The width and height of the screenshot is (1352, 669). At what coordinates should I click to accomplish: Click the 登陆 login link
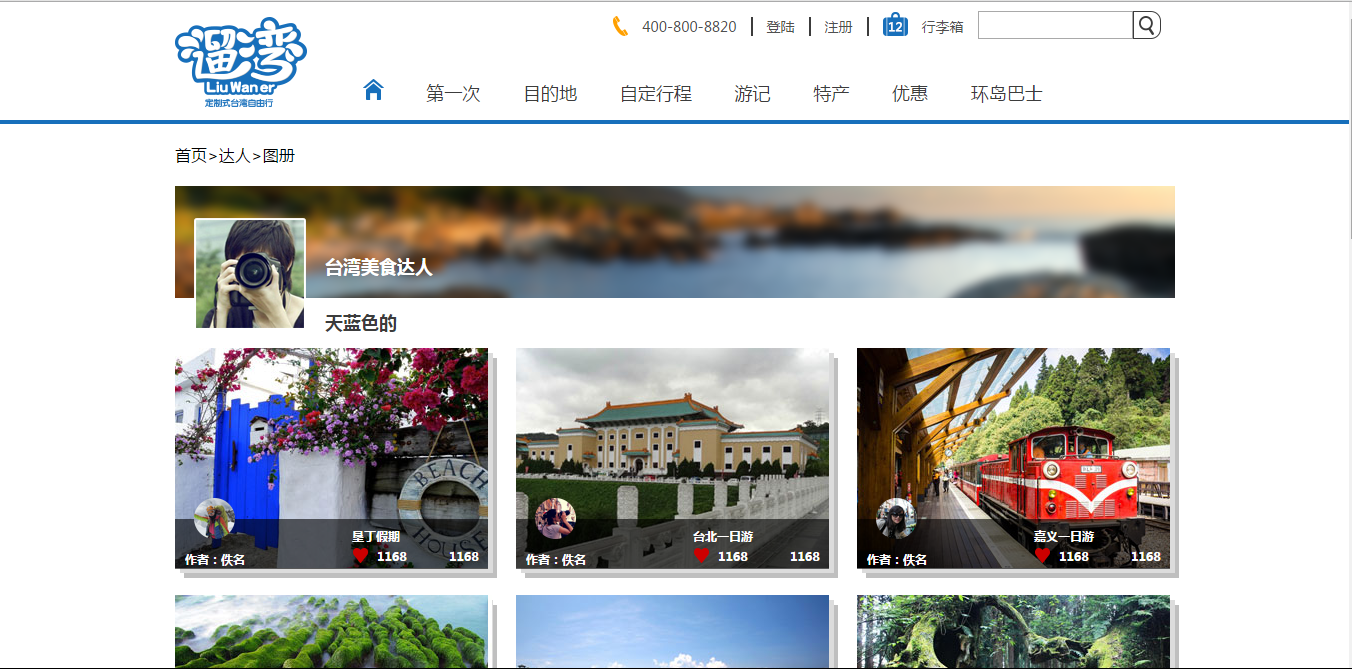(x=780, y=27)
